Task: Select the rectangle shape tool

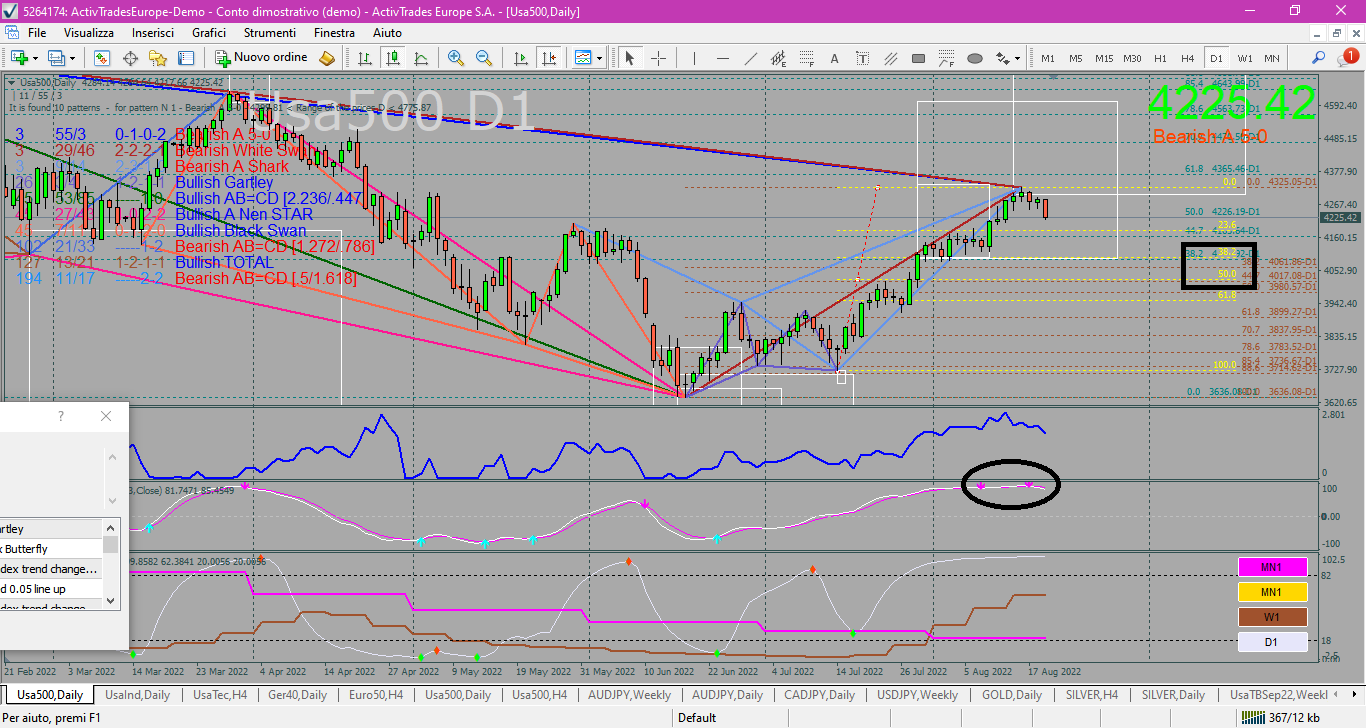Action: tap(919, 58)
